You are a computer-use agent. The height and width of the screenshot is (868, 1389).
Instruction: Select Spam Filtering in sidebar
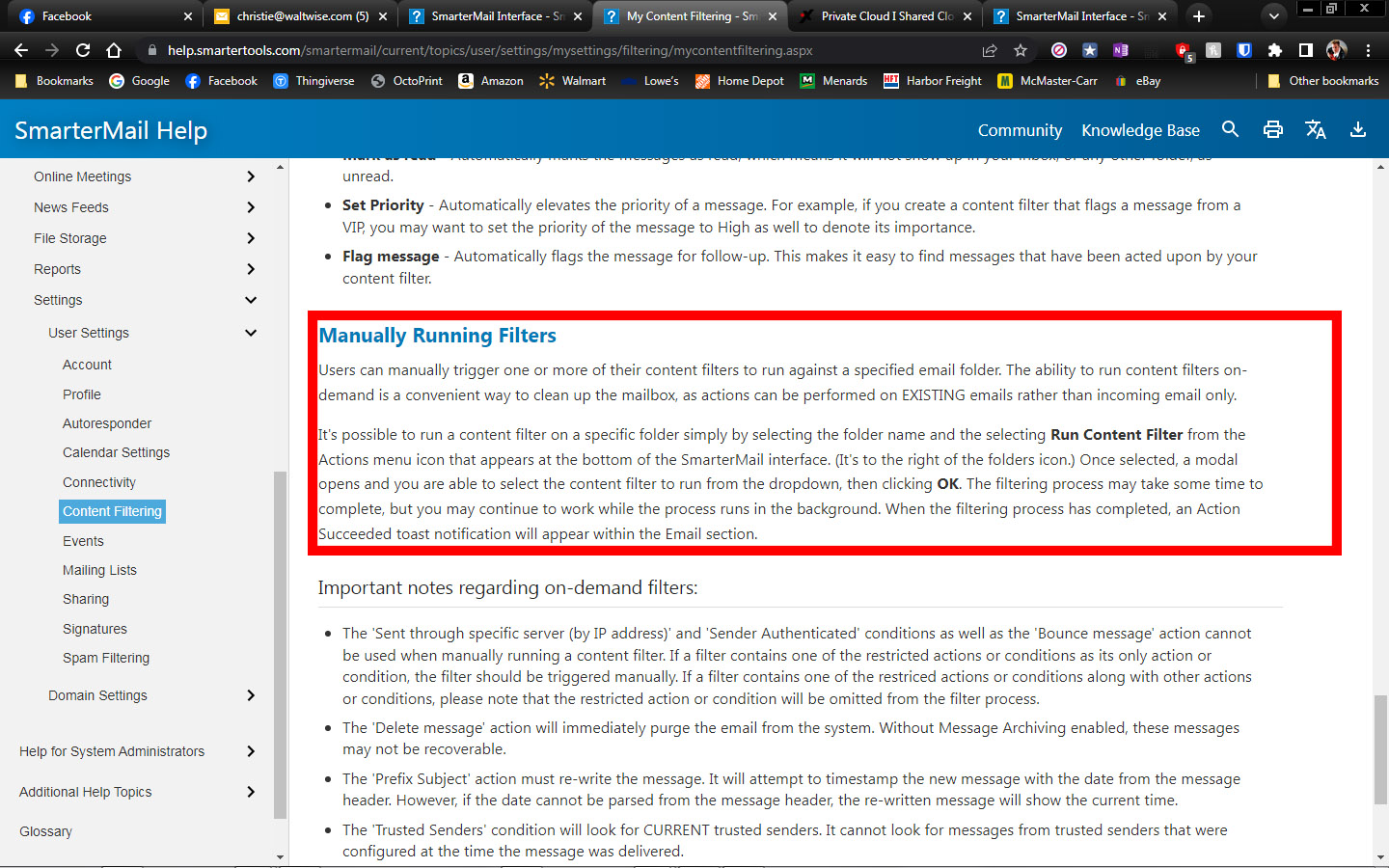(106, 658)
